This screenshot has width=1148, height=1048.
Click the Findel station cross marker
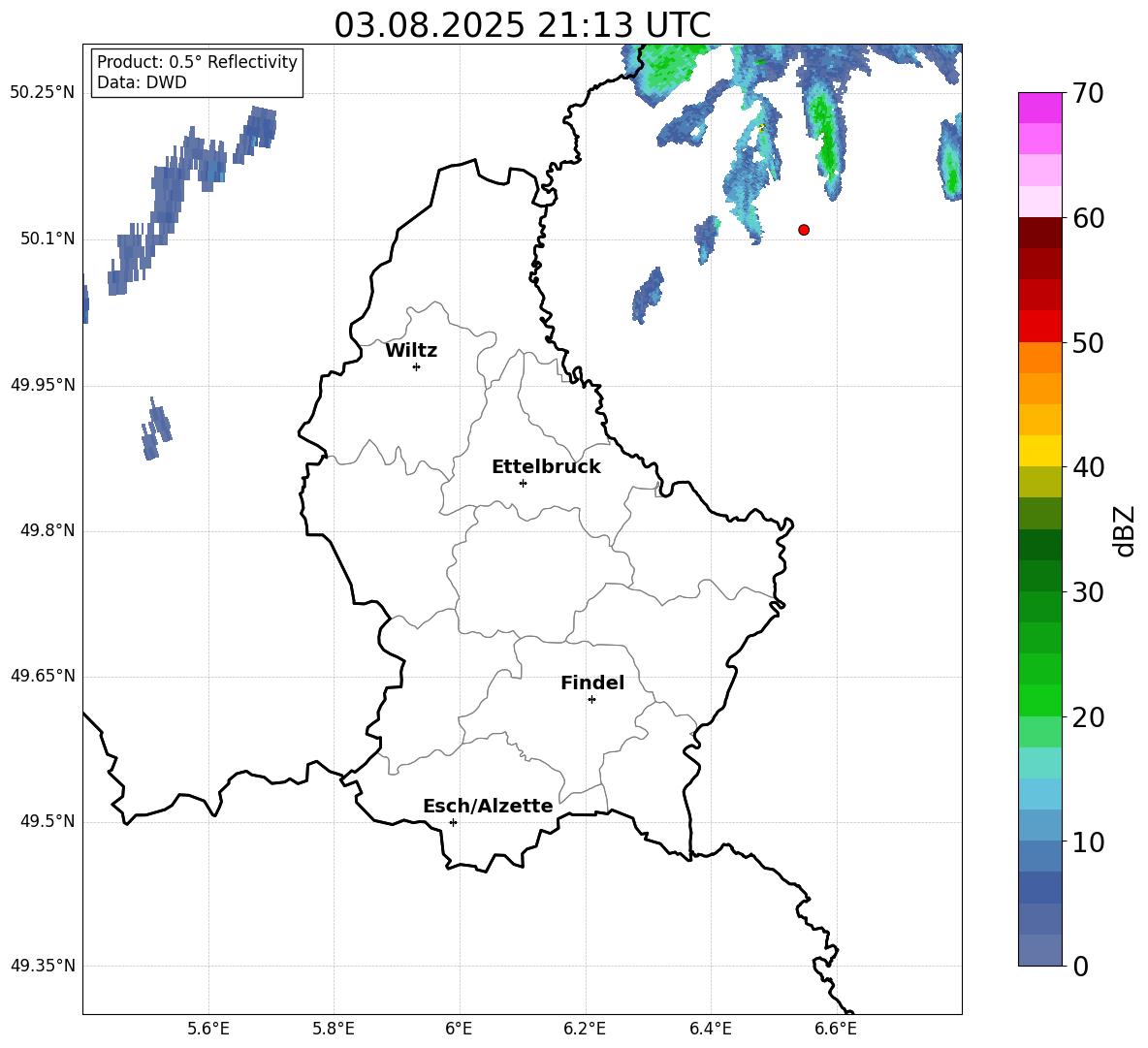591,699
